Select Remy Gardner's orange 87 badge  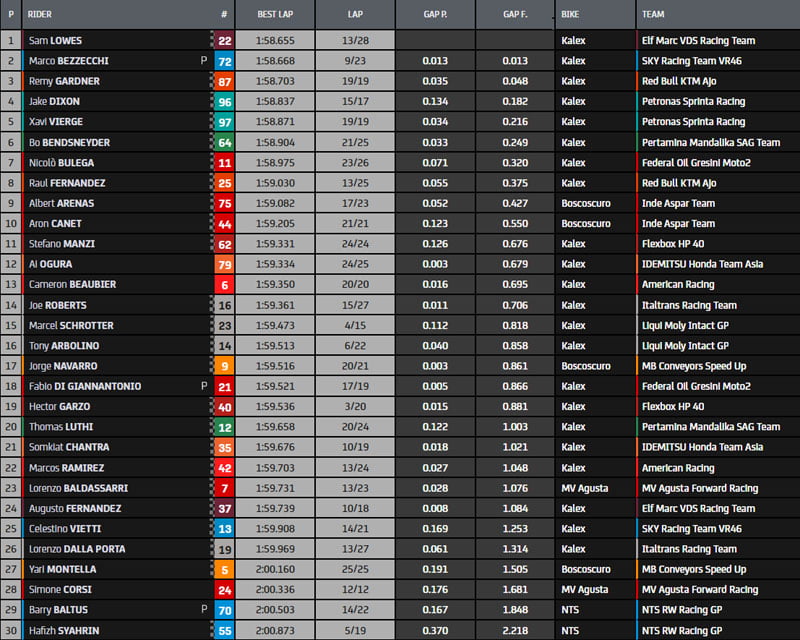pyautogui.click(x=224, y=81)
